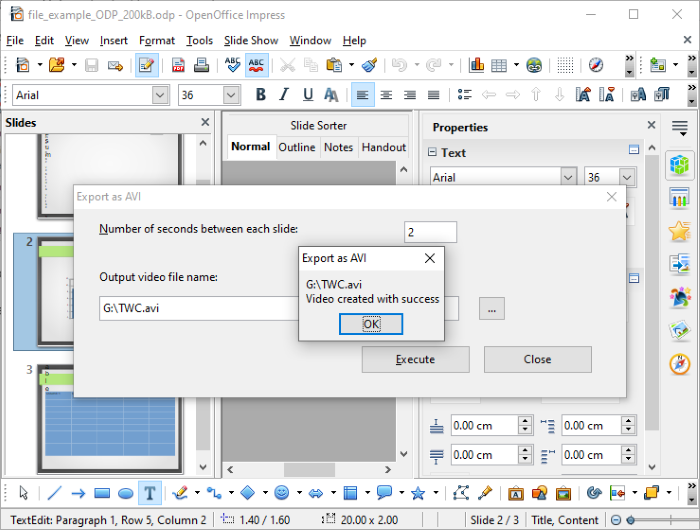
Task: Click OK in the success message box
Action: point(371,324)
